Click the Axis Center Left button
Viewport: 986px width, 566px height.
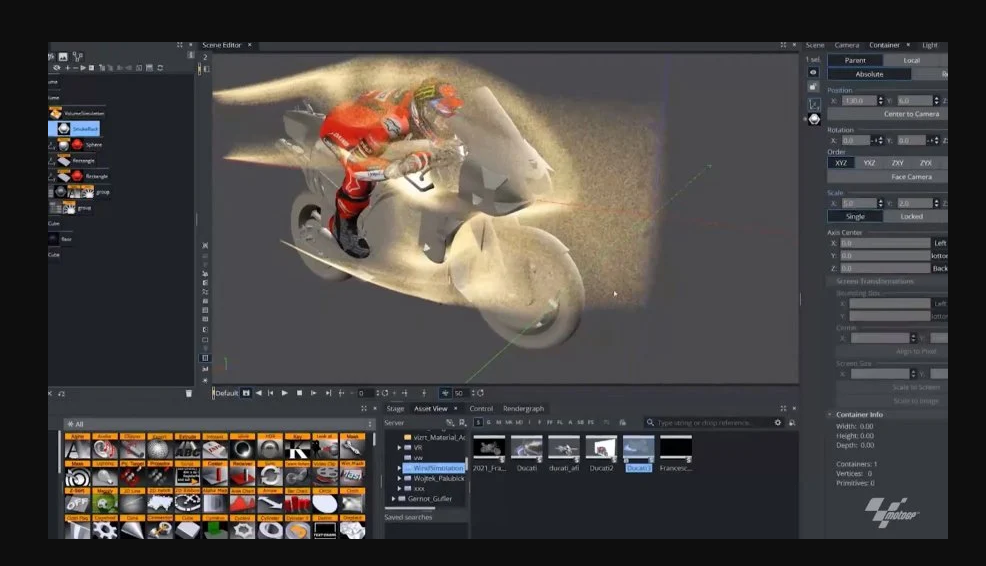[x=940, y=243]
